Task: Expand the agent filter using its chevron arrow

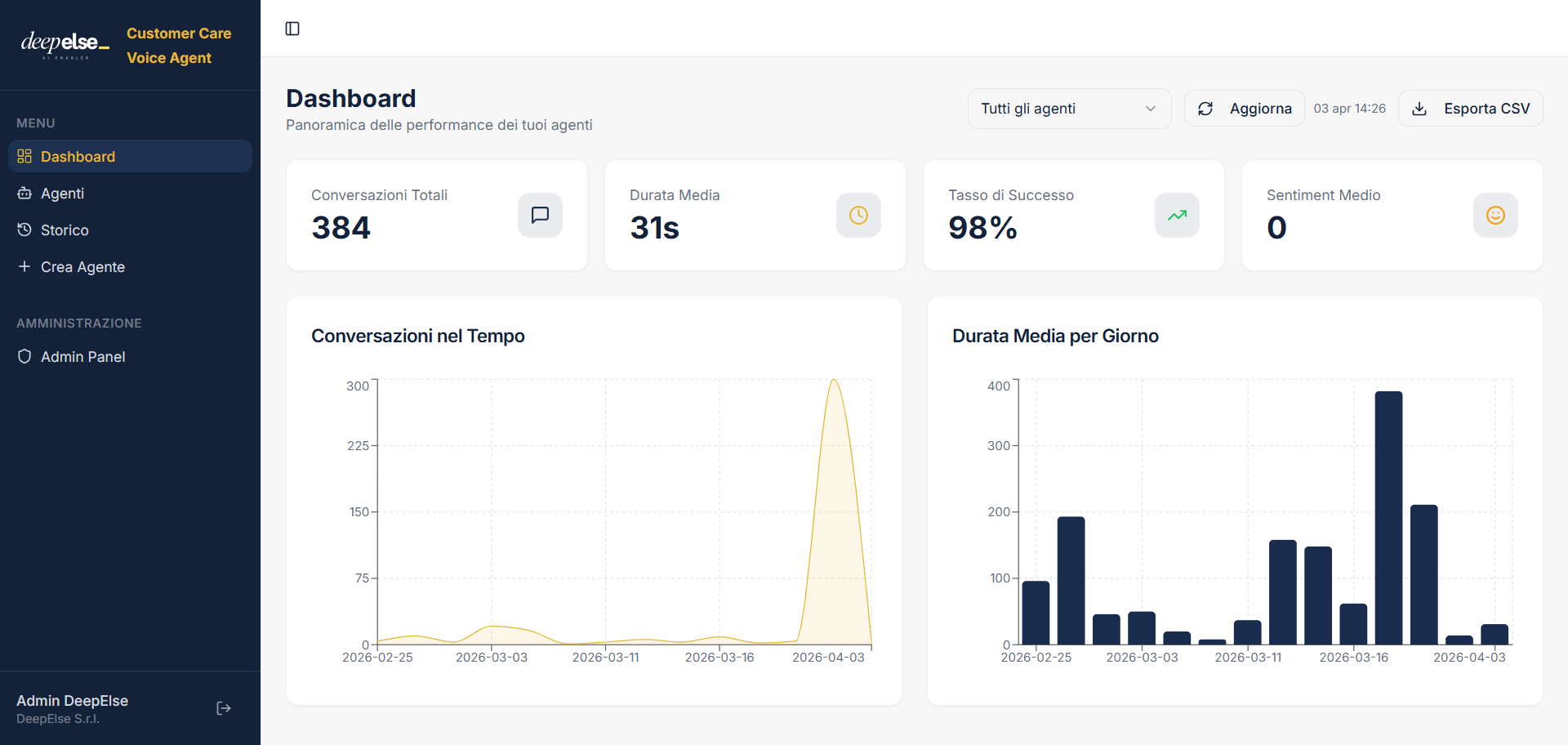Action: click(1150, 109)
